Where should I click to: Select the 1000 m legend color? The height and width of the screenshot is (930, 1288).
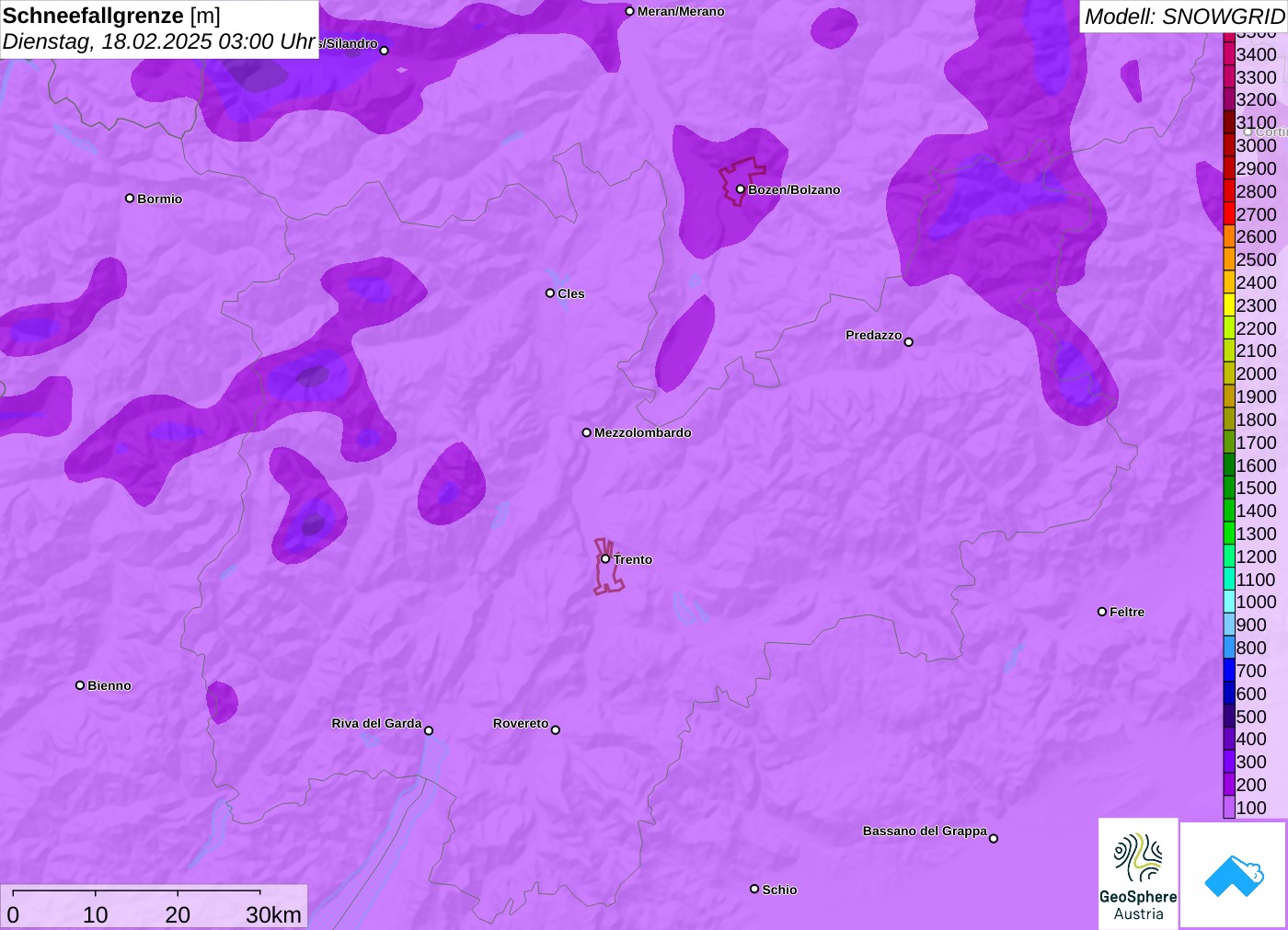click(x=1229, y=602)
